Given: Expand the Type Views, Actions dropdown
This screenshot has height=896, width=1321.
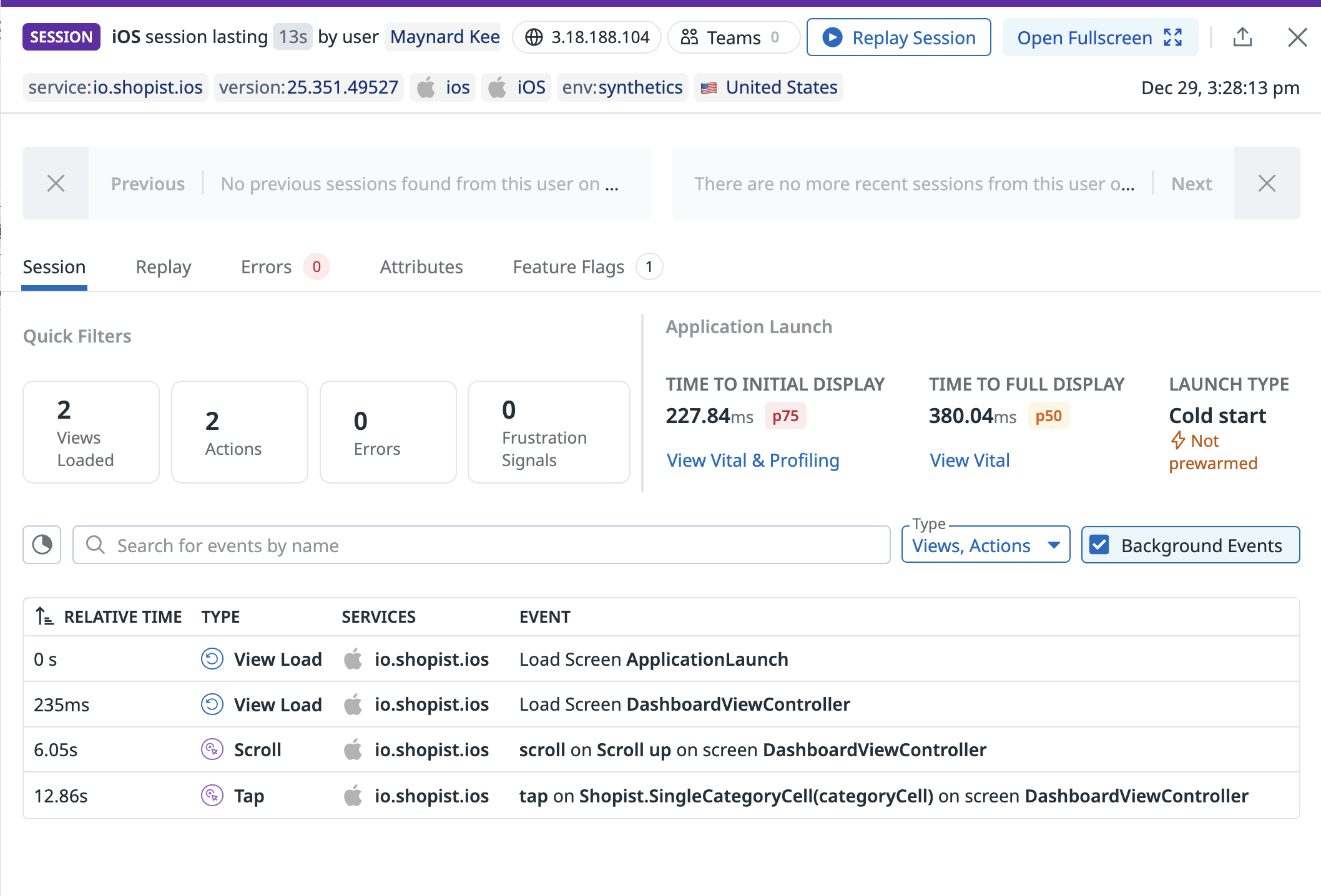Looking at the screenshot, I should [x=985, y=545].
